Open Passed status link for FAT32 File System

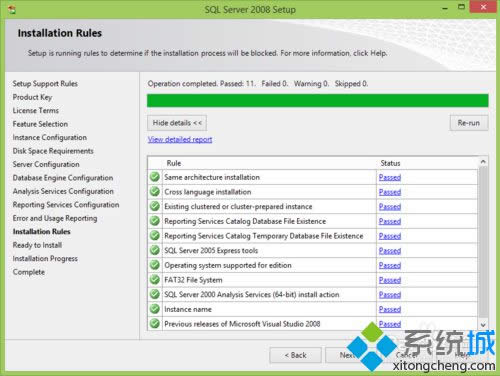(390, 280)
